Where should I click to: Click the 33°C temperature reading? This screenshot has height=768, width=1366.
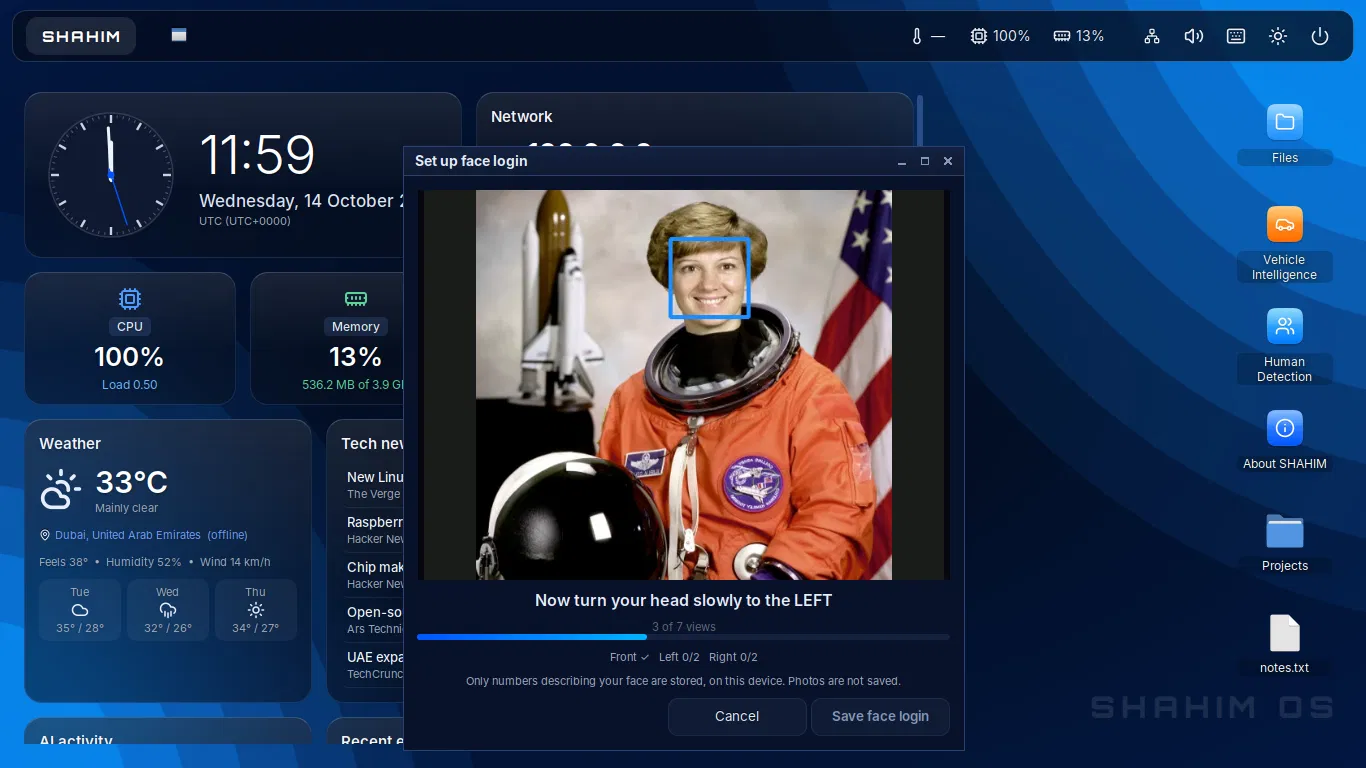(132, 483)
